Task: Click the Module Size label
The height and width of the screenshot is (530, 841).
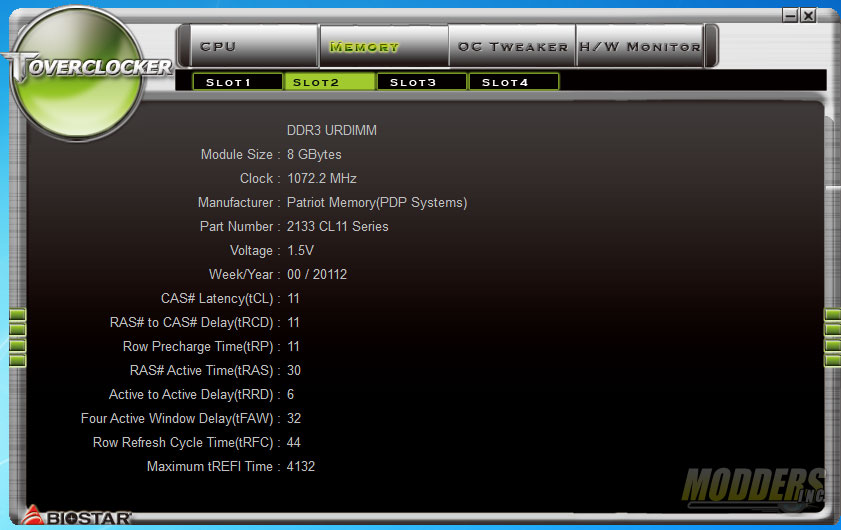Action: tap(237, 154)
